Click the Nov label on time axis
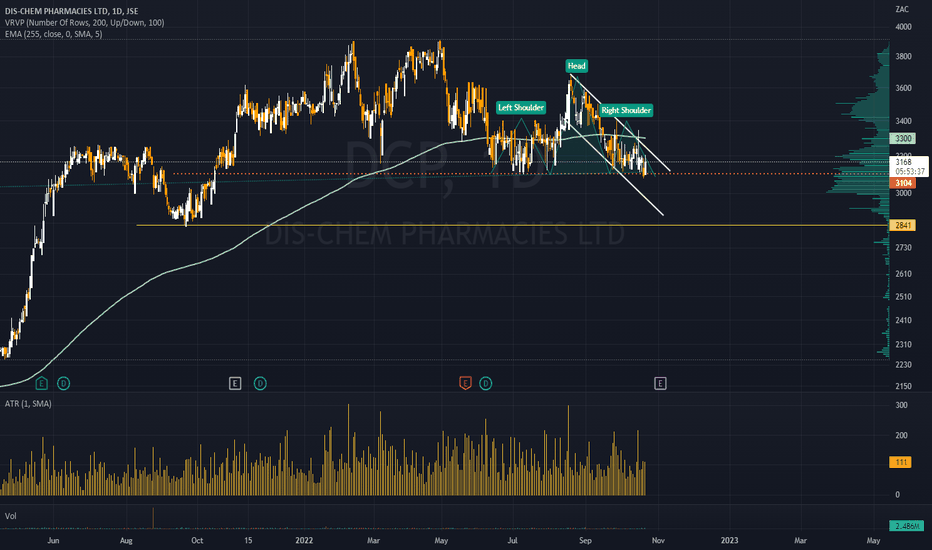The width and height of the screenshot is (932, 550). coord(657,540)
